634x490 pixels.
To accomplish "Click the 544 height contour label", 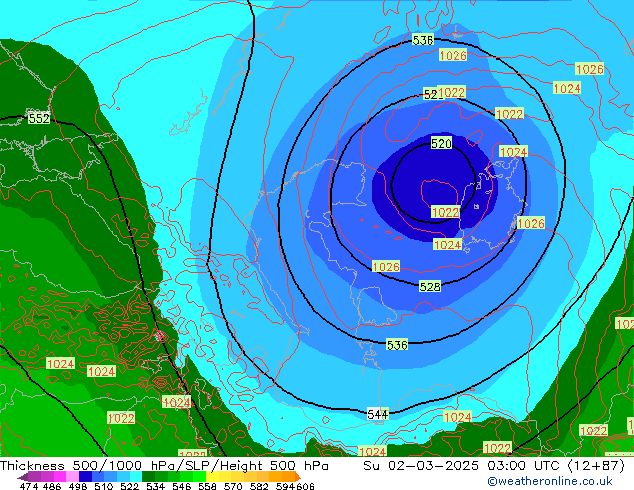I will pos(378,414).
